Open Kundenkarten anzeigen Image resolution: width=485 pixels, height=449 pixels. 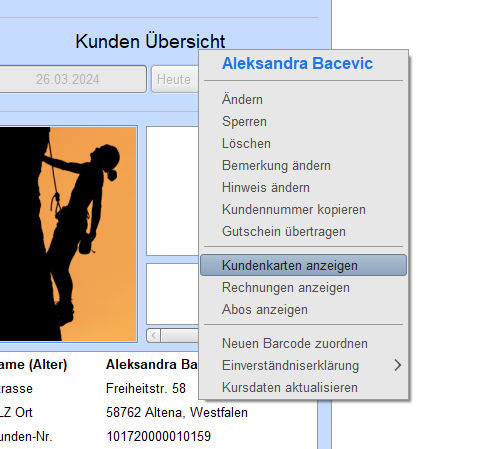303,265
